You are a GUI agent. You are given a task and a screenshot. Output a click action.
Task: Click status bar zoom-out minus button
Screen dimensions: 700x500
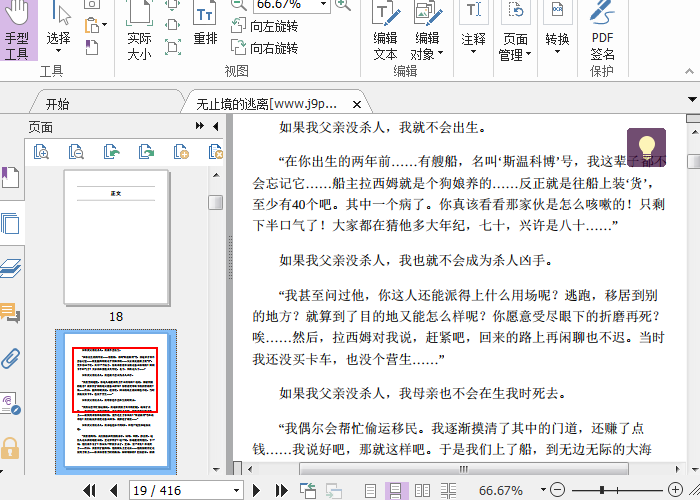(558, 490)
